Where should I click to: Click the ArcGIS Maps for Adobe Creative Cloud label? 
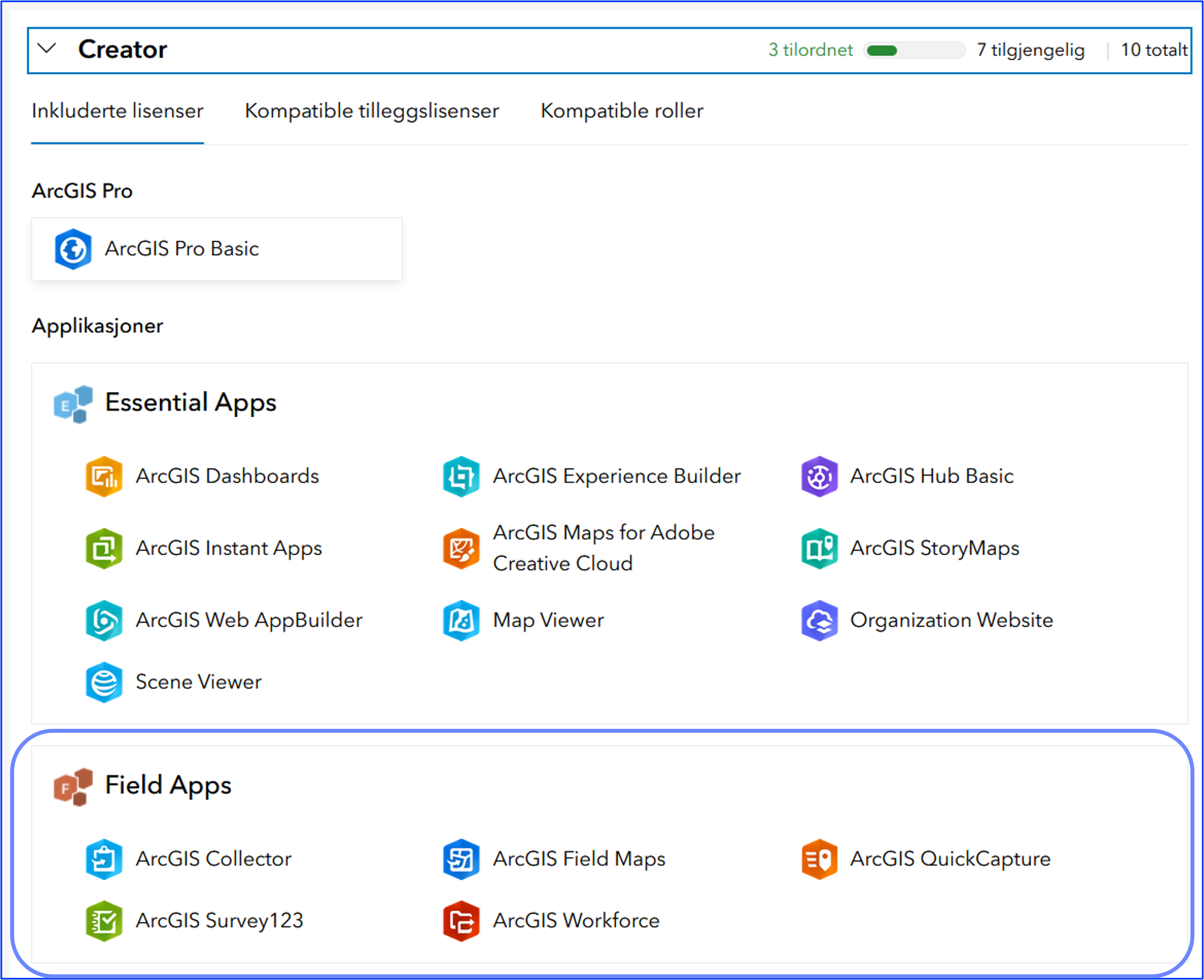pos(604,548)
